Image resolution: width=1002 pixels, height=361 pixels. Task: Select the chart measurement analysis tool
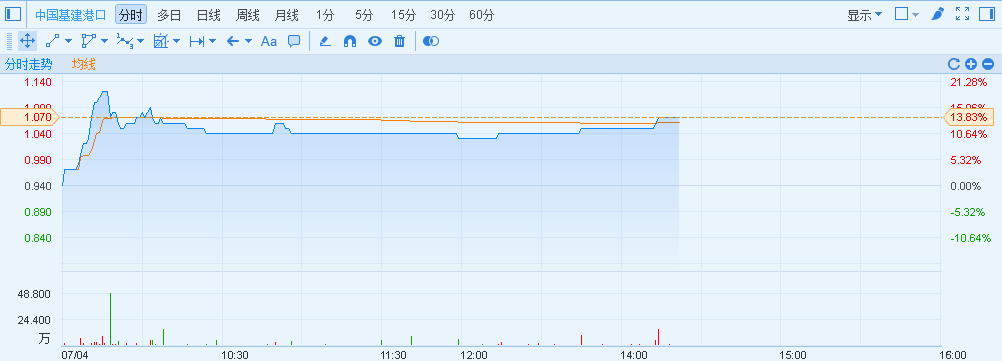(x=160, y=41)
